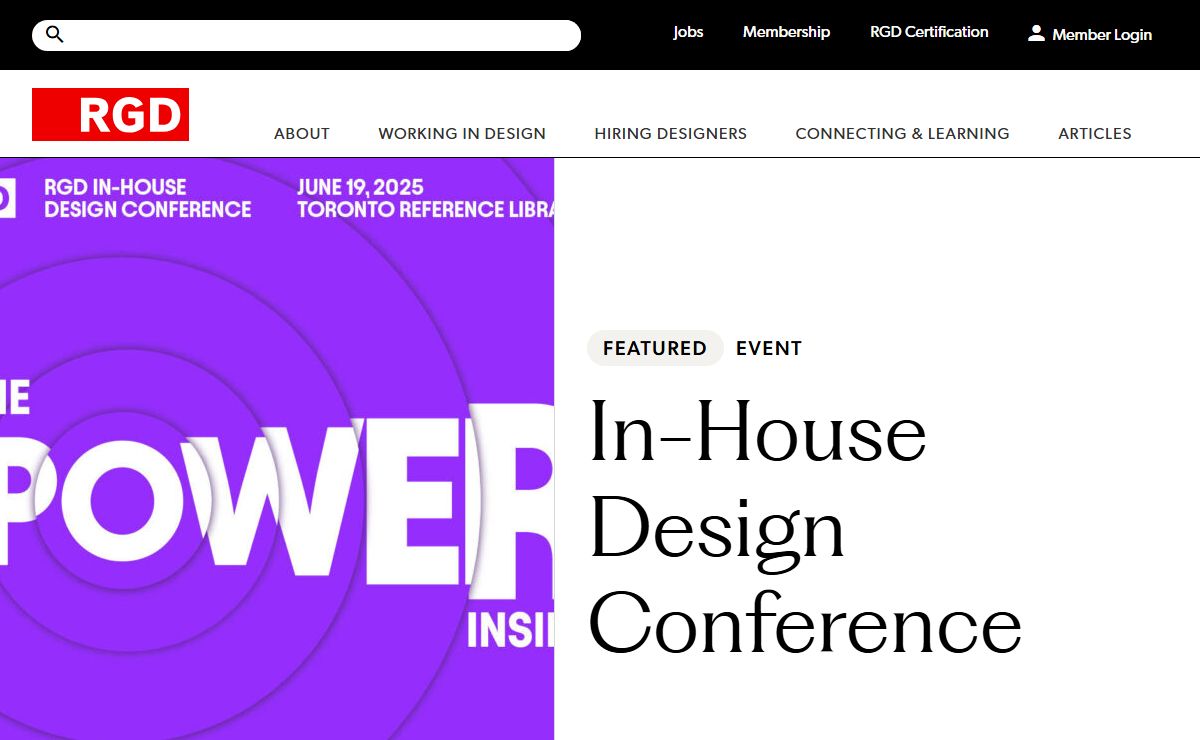Focus the search input field

point(306,35)
